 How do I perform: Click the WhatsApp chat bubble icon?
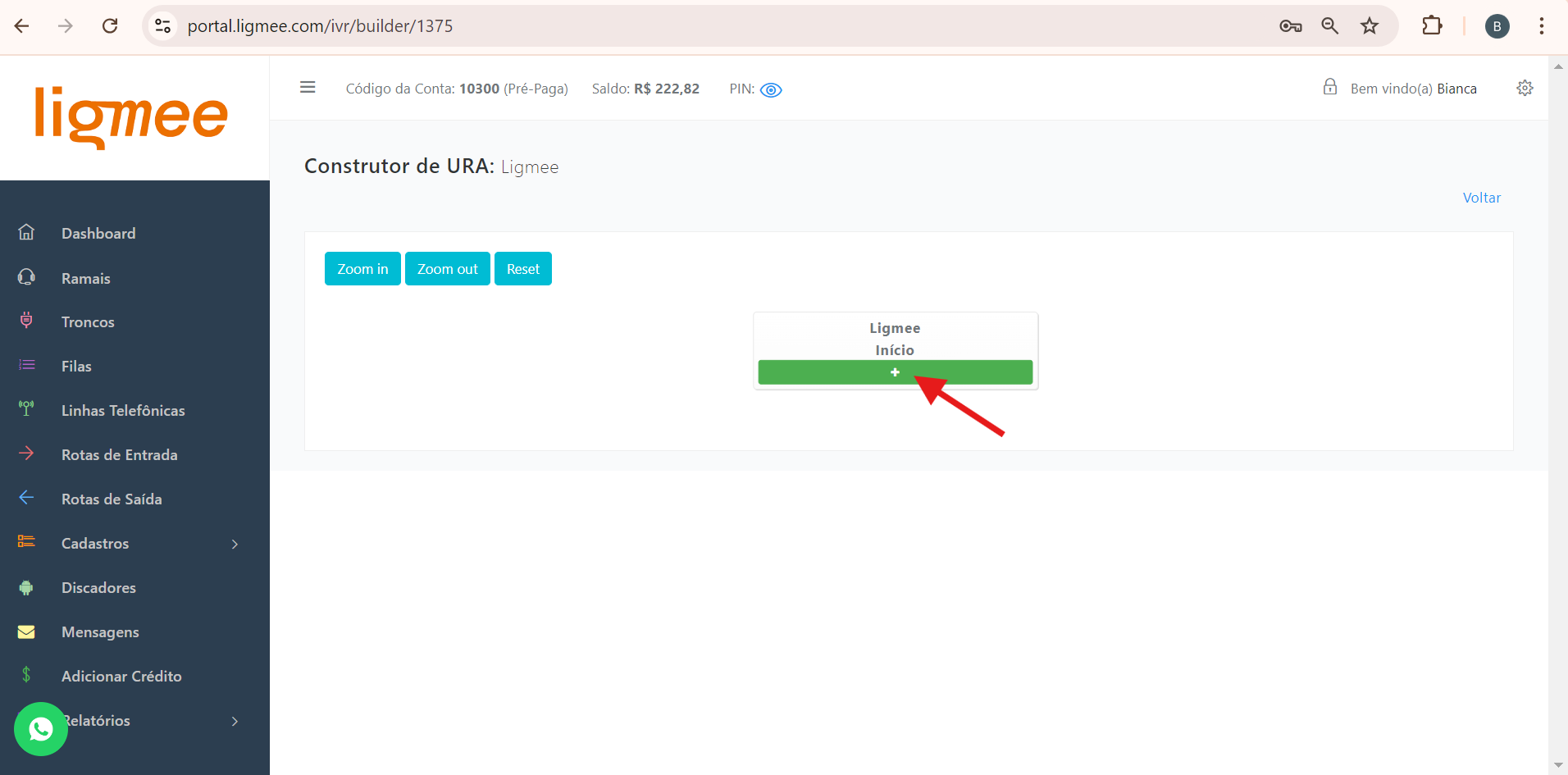click(41, 729)
